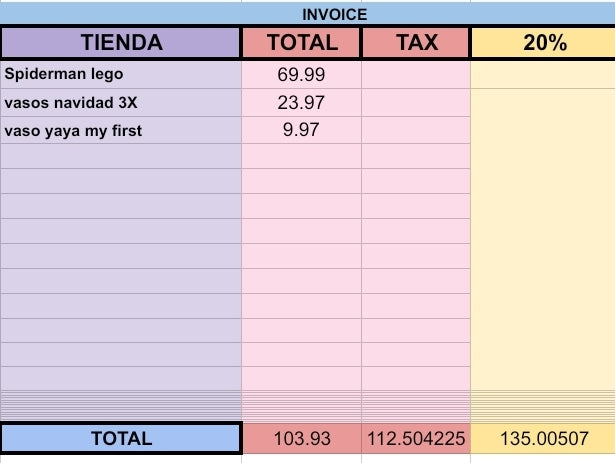Select the 135.00507 grand total cell
Screen dimensions: 615x463
pyautogui.click(x=544, y=438)
